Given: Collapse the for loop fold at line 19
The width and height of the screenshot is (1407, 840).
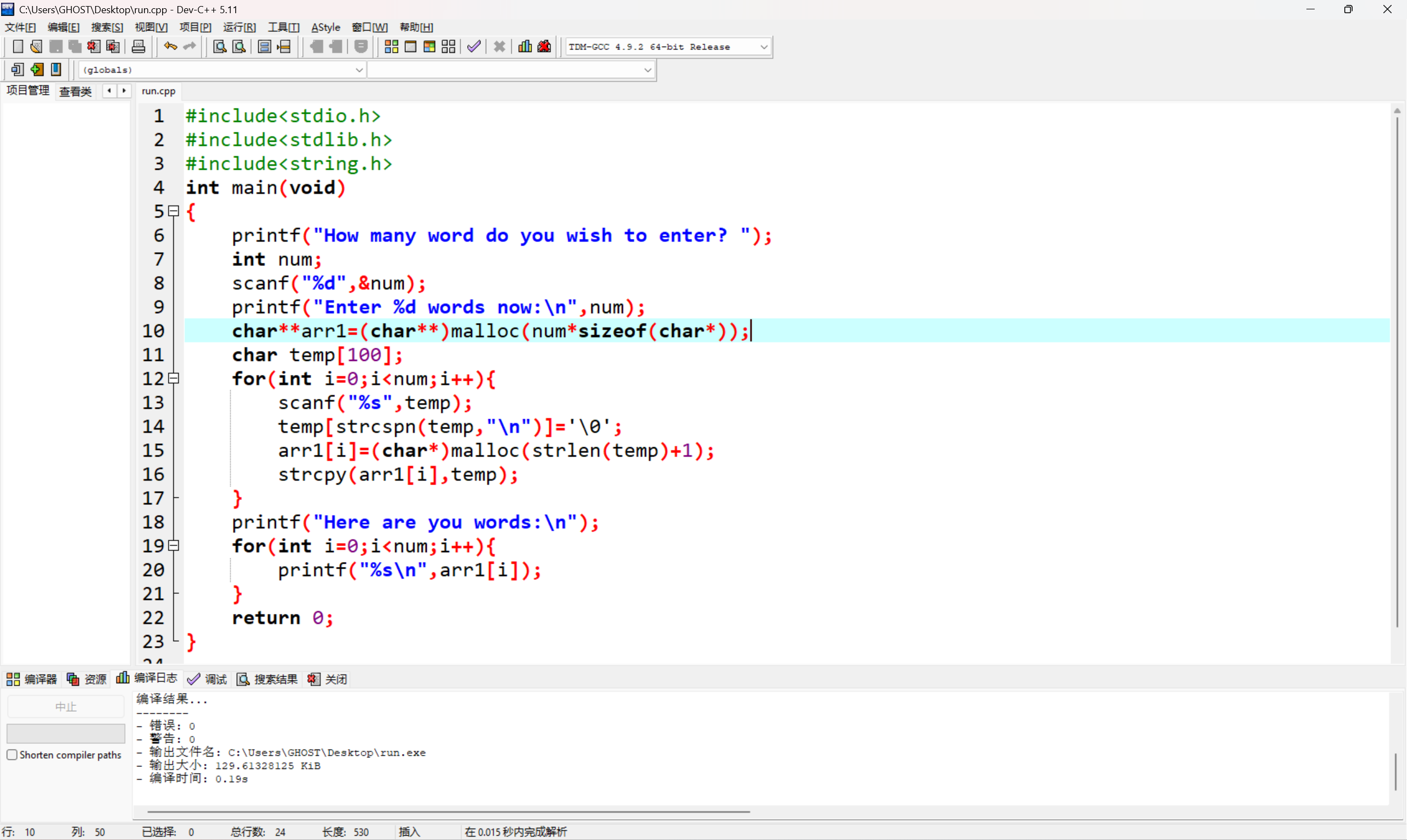Looking at the screenshot, I should (174, 546).
